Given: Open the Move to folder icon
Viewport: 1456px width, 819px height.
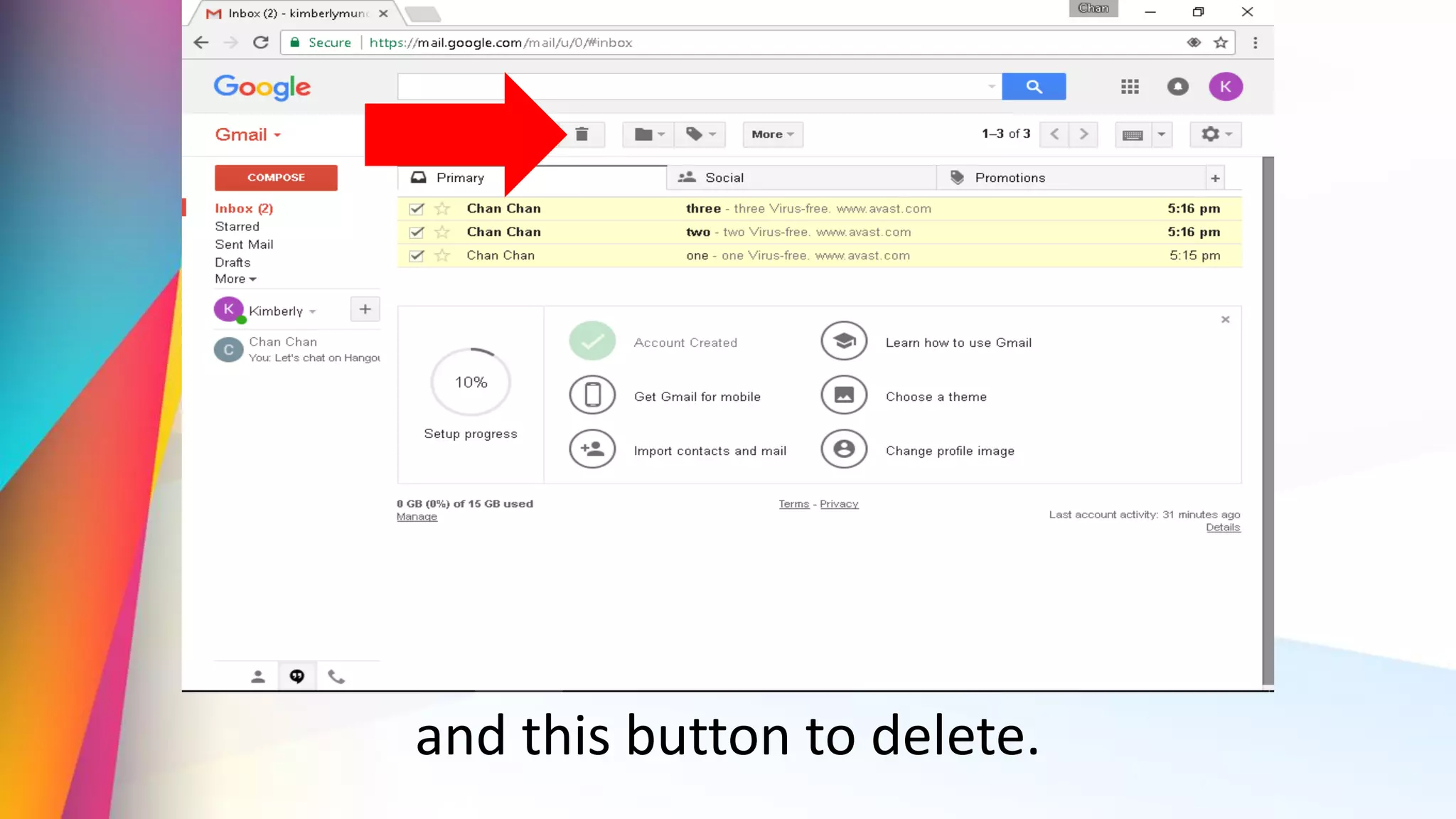Looking at the screenshot, I should click(x=648, y=134).
